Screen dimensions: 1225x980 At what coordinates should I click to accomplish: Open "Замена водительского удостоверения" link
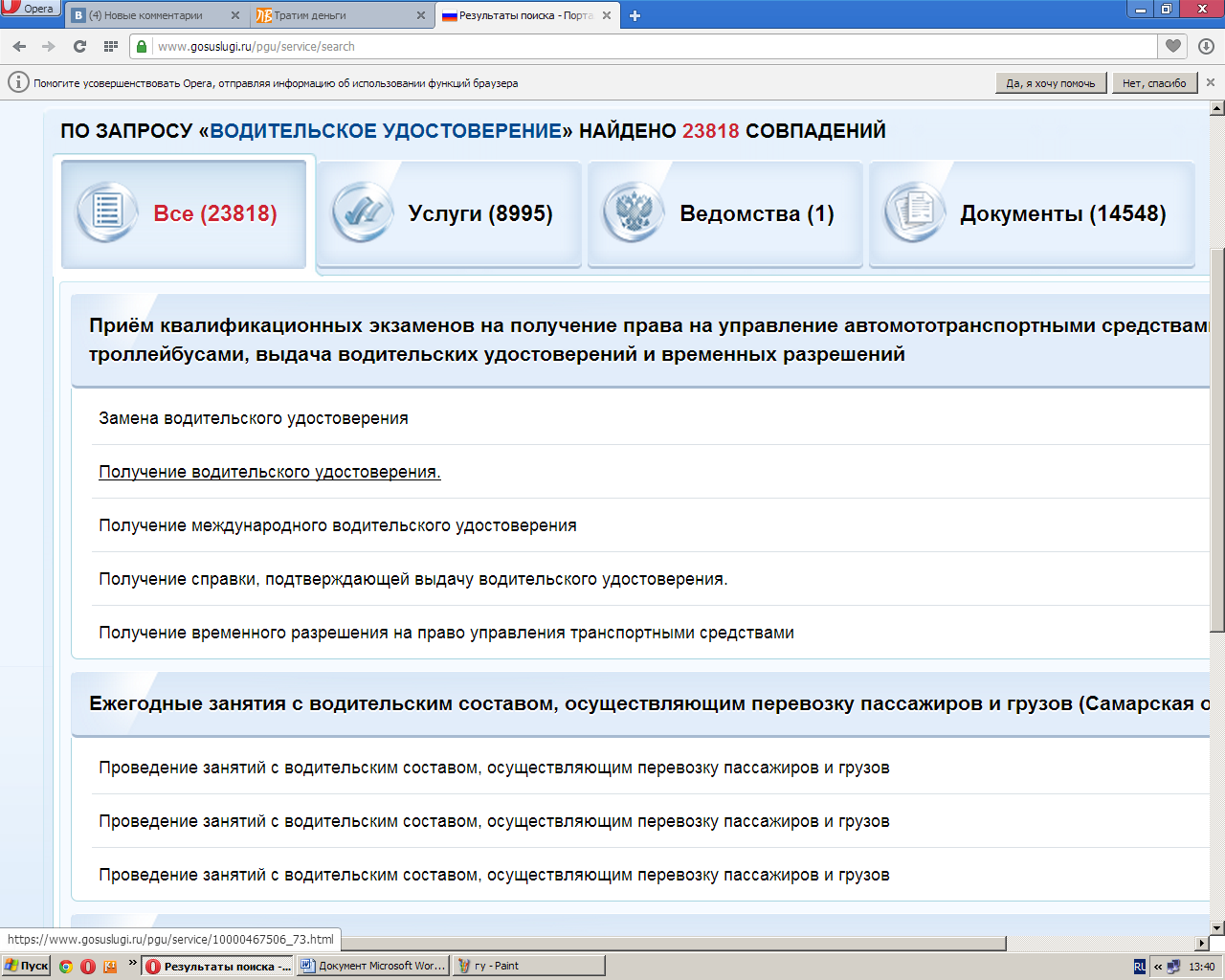point(254,418)
